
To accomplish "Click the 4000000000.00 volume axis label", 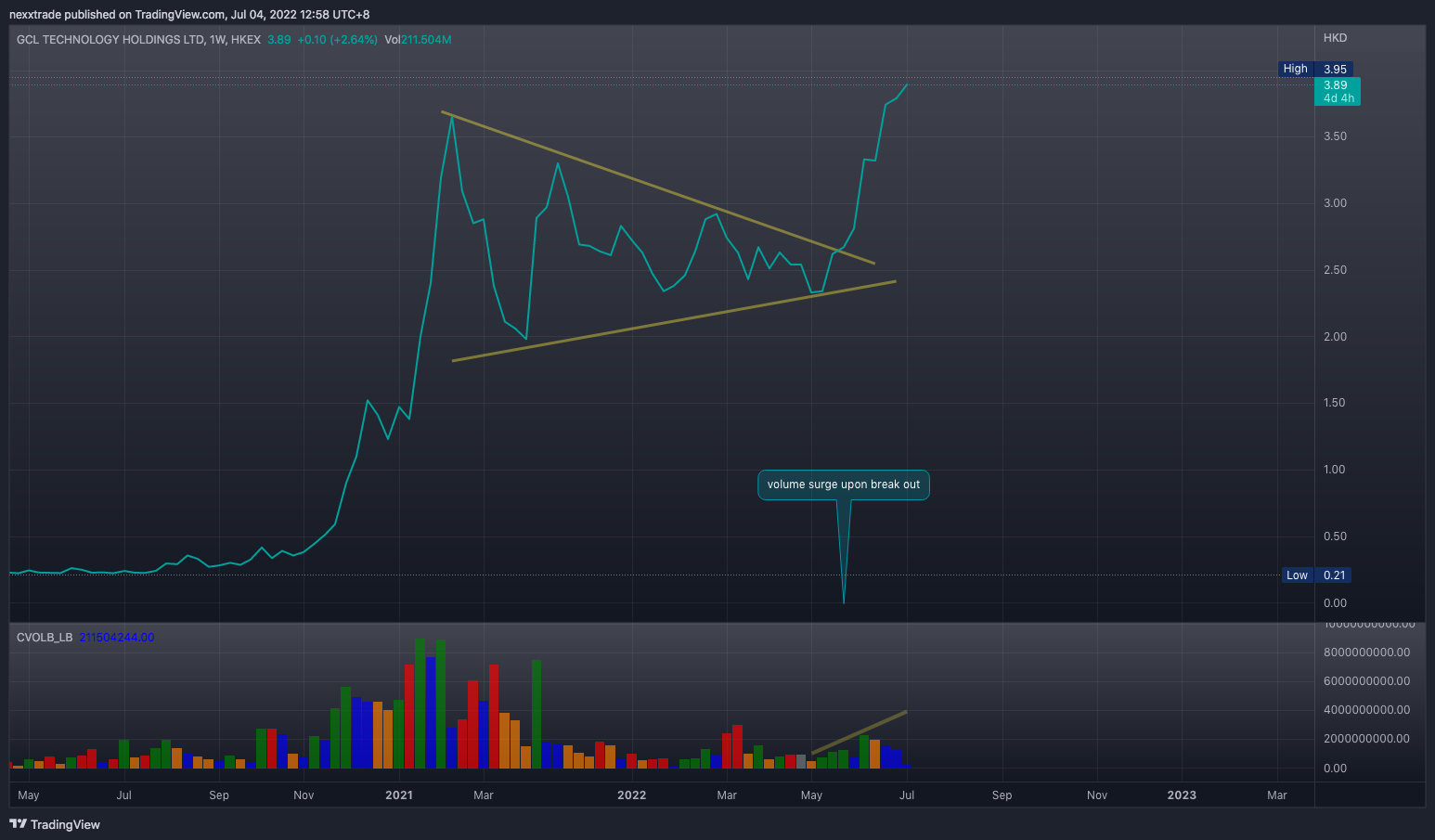I will coord(1366,710).
